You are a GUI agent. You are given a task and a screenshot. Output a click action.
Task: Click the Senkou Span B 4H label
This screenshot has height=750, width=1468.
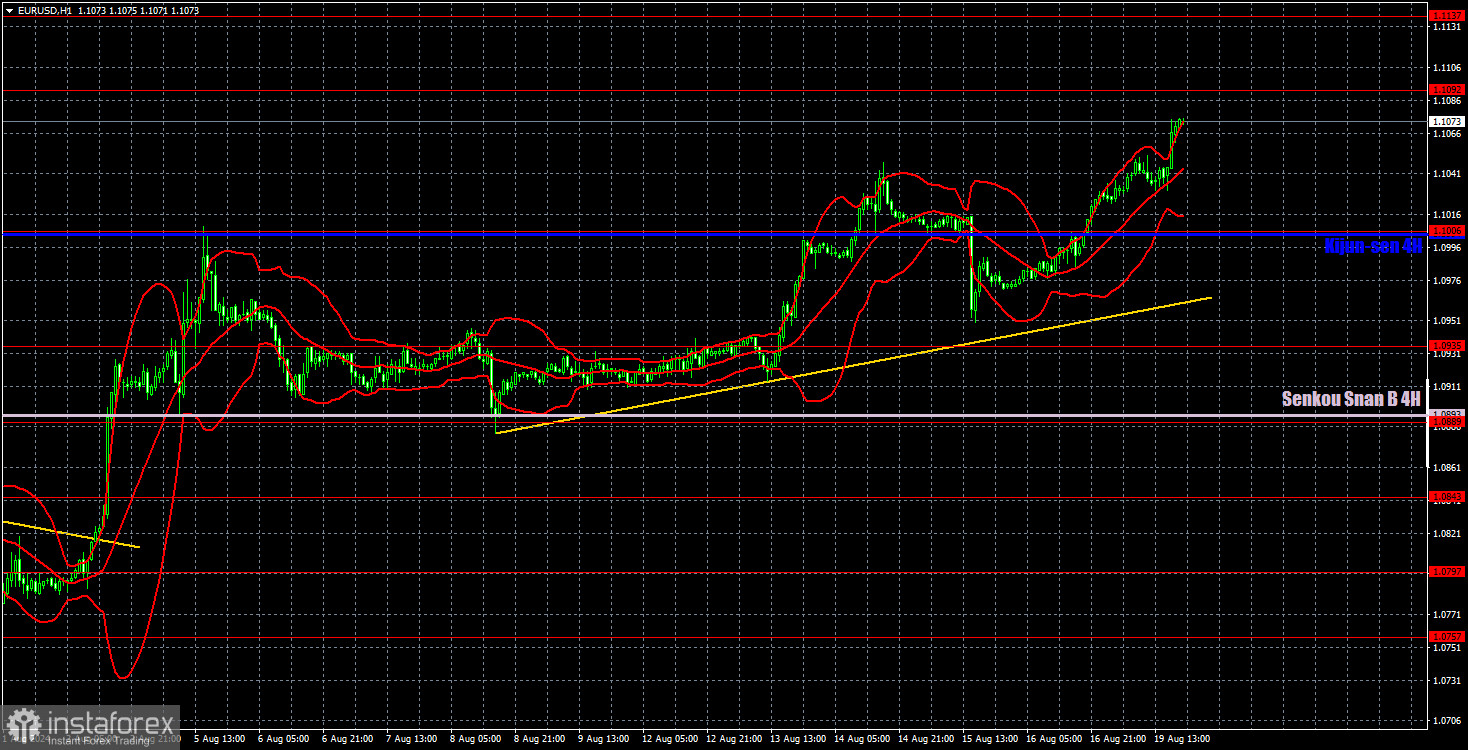[x=1351, y=399]
